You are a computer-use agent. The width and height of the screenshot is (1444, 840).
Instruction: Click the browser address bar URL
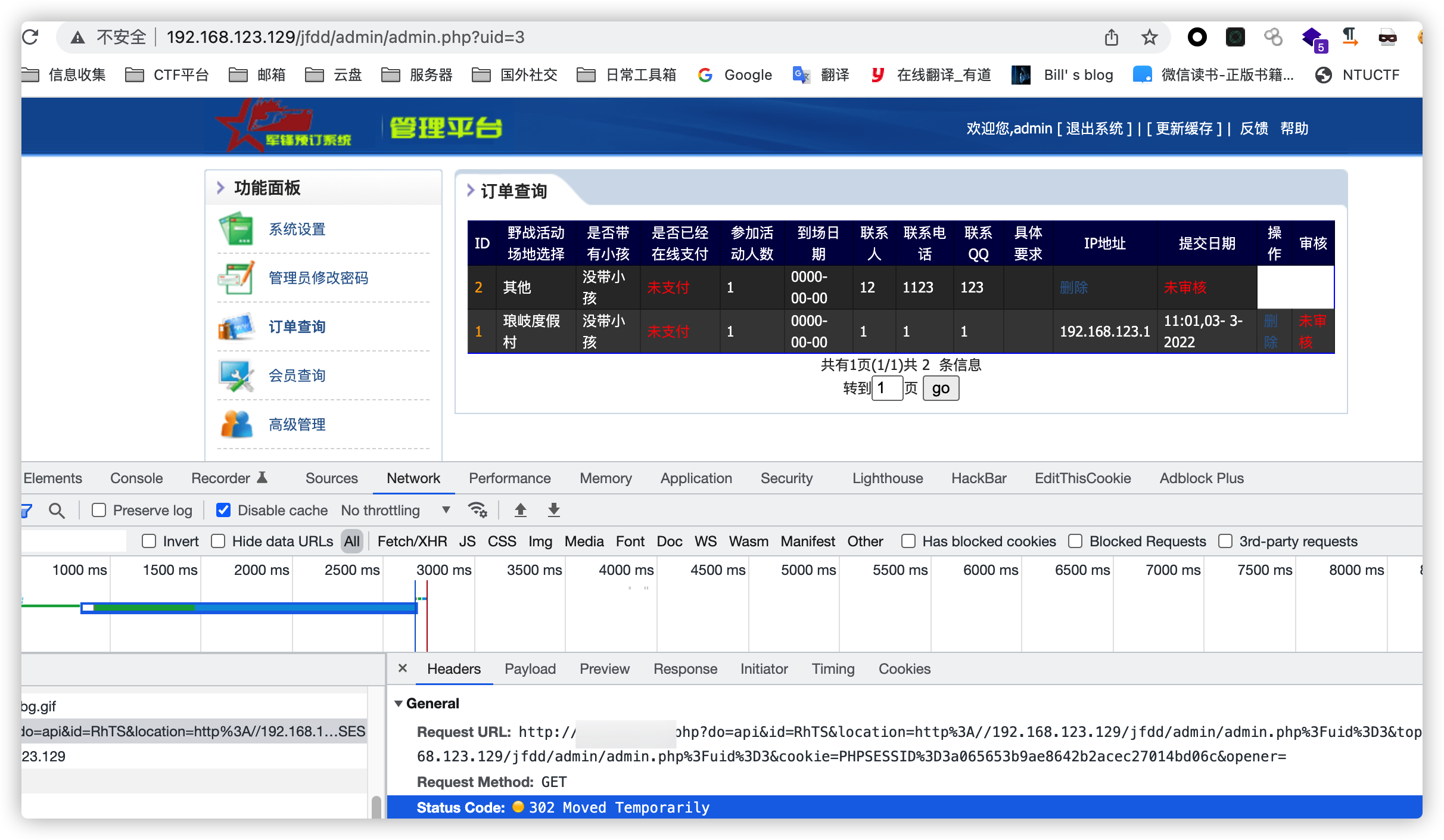tap(346, 37)
